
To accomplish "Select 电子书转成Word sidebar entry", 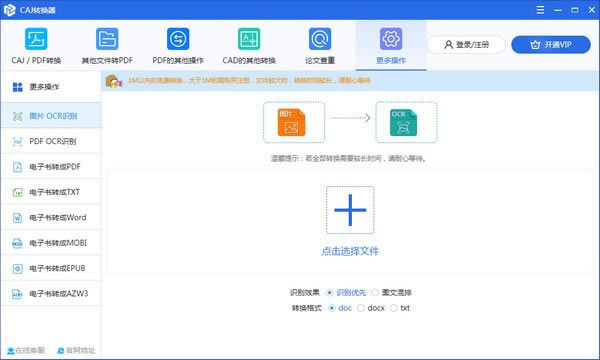I will 51,217.
